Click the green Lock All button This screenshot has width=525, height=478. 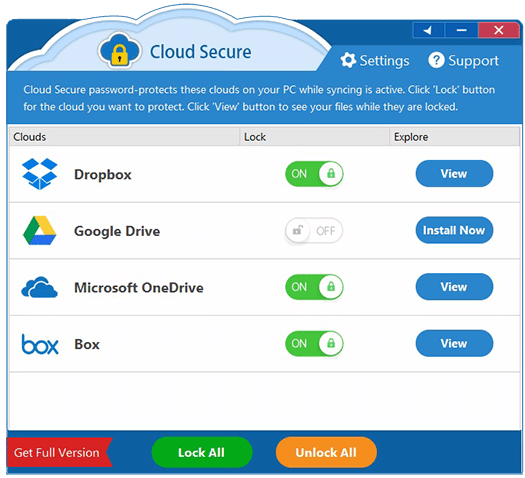[x=202, y=453]
